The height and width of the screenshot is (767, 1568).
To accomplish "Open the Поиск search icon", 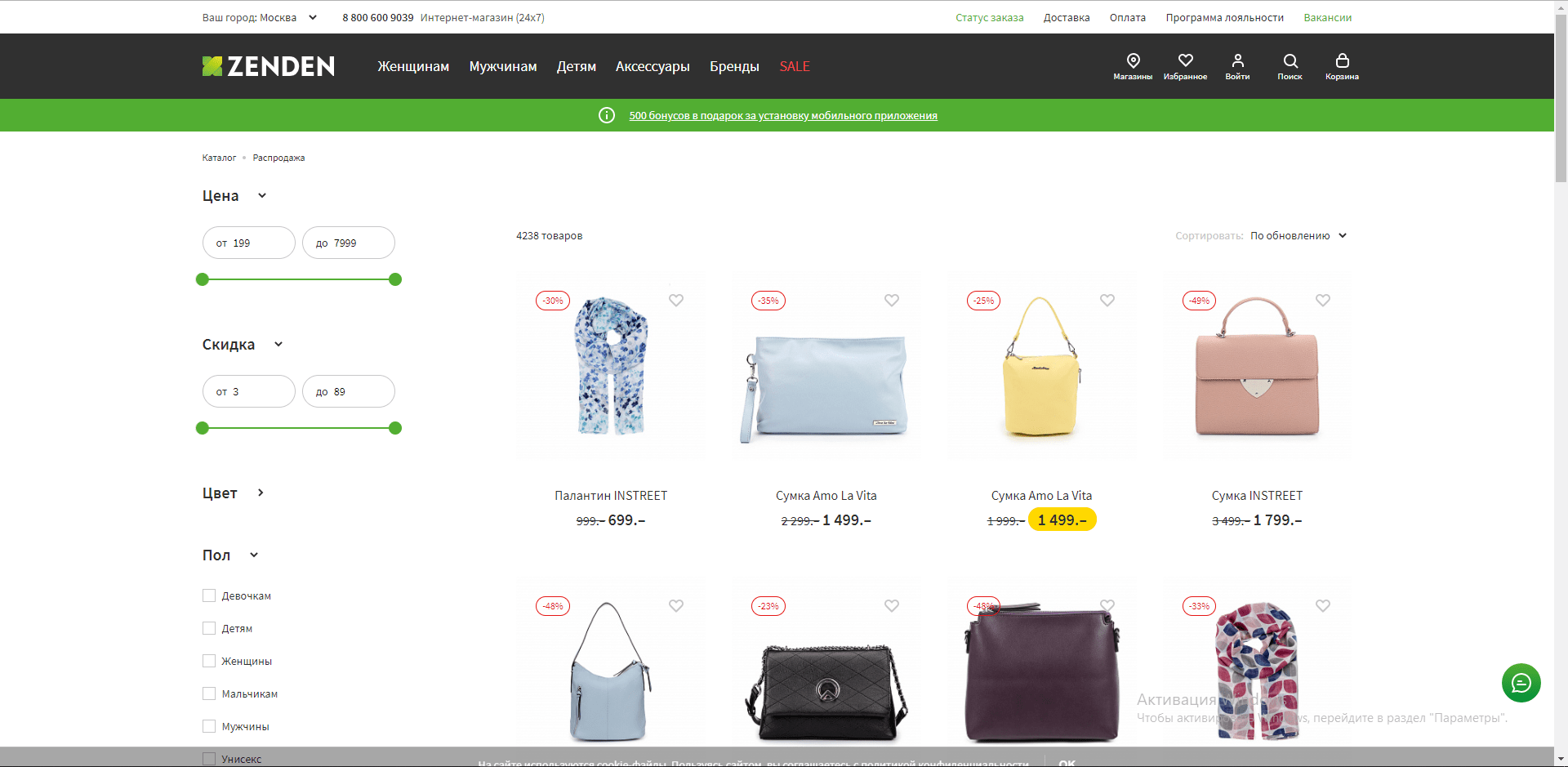I will click(1290, 65).
